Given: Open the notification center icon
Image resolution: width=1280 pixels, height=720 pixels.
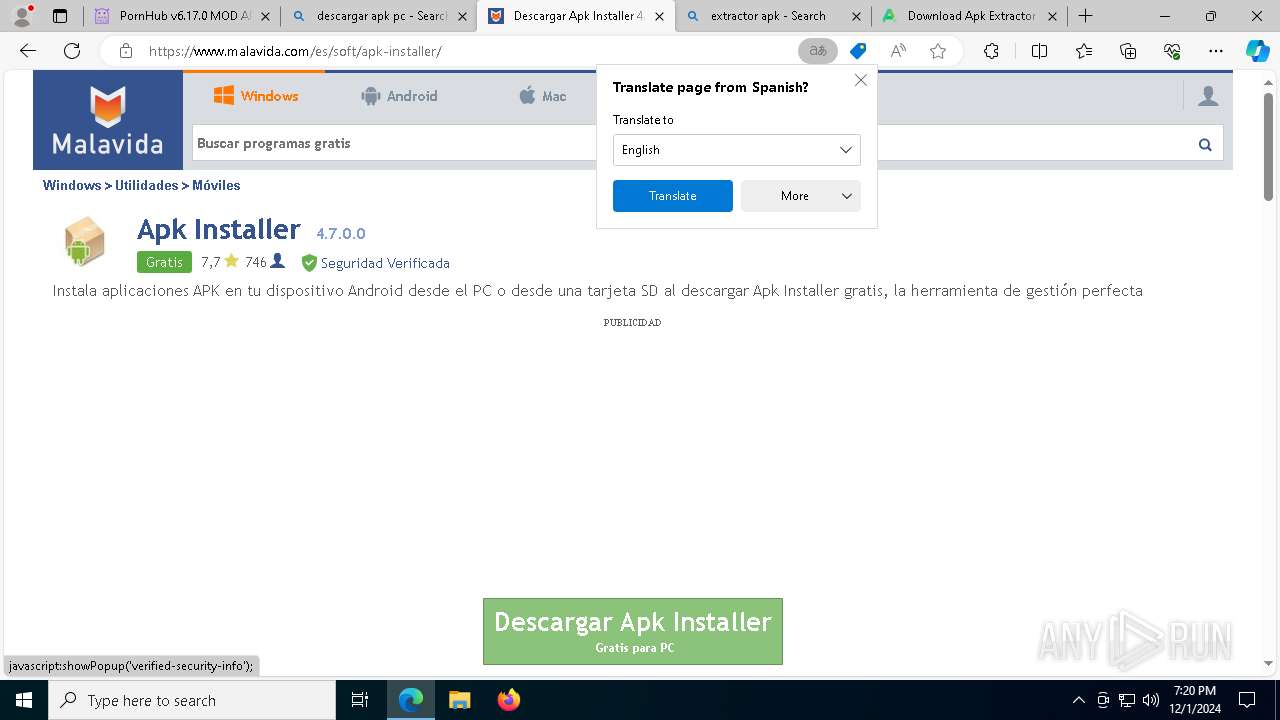Looking at the screenshot, I should point(1247,700).
